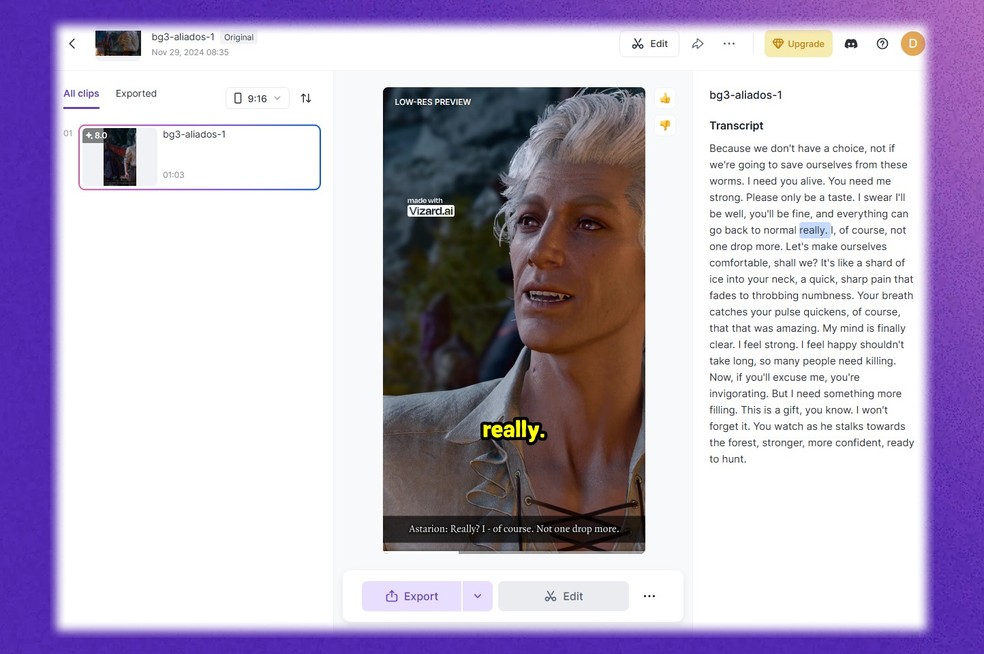This screenshot has height=654, width=984.
Task: Click the date "Nov 29, 2024 08:35"
Action: (x=190, y=52)
